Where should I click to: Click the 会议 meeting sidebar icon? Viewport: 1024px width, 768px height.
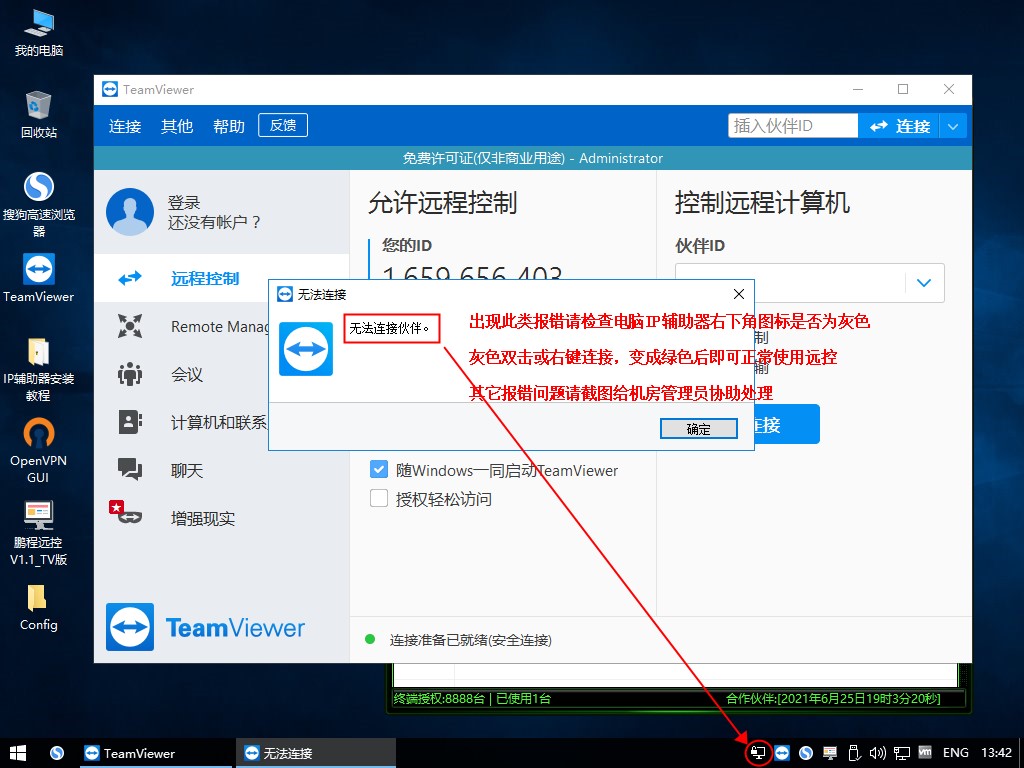coord(130,374)
